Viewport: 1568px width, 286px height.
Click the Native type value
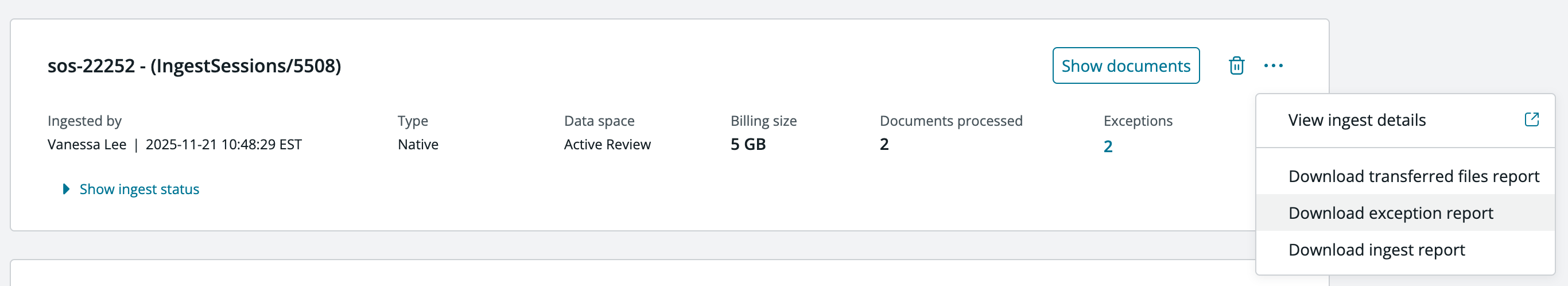point(418,145)
